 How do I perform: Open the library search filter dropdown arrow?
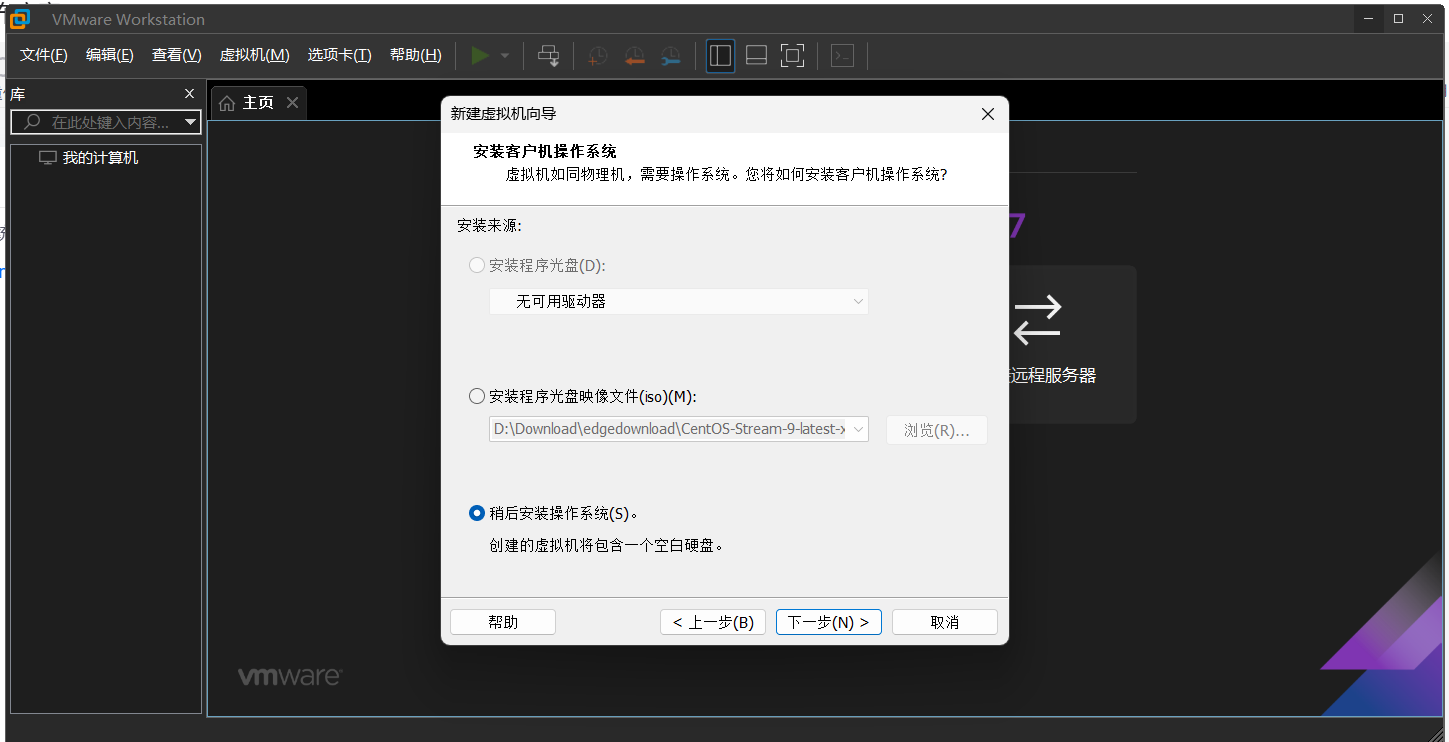191,122
